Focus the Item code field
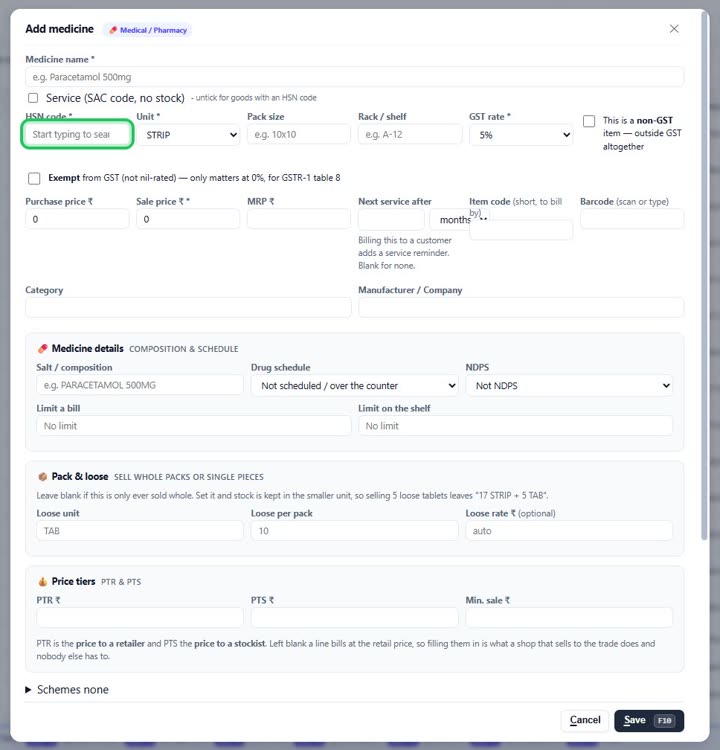The width and height of the screenshot is (720, 750). (x=521, y=230)
